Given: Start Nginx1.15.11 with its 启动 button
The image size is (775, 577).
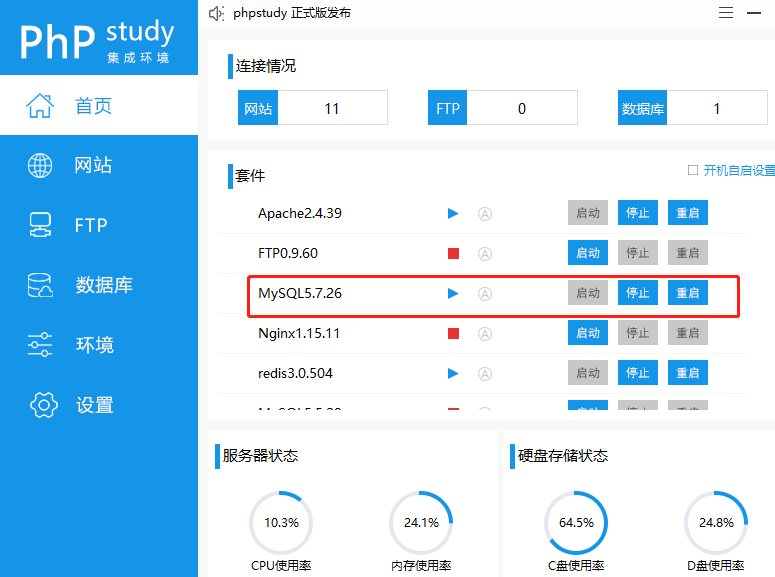Looking at the screenshot, I should click(x=588, y=333).
